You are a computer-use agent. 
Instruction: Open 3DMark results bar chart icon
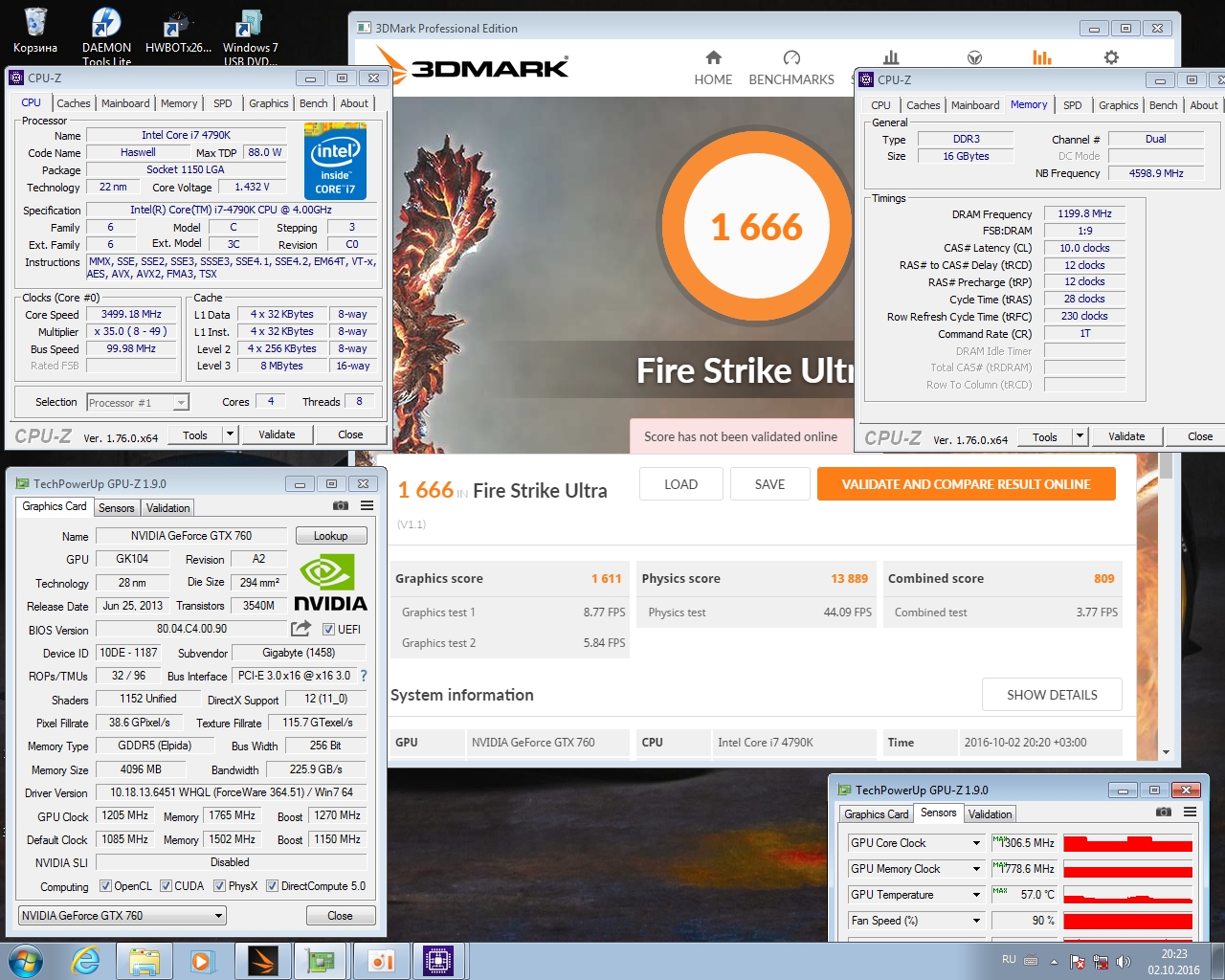pos(891,57)
